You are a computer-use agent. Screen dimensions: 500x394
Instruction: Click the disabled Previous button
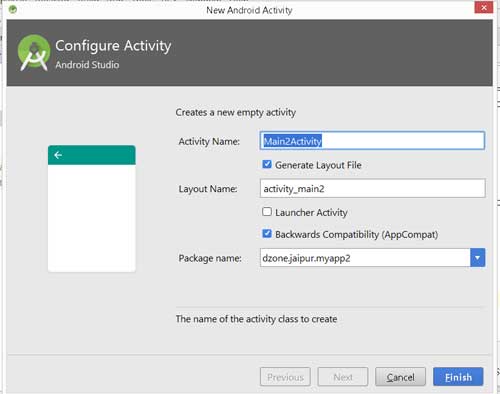(x=285, y=377)
